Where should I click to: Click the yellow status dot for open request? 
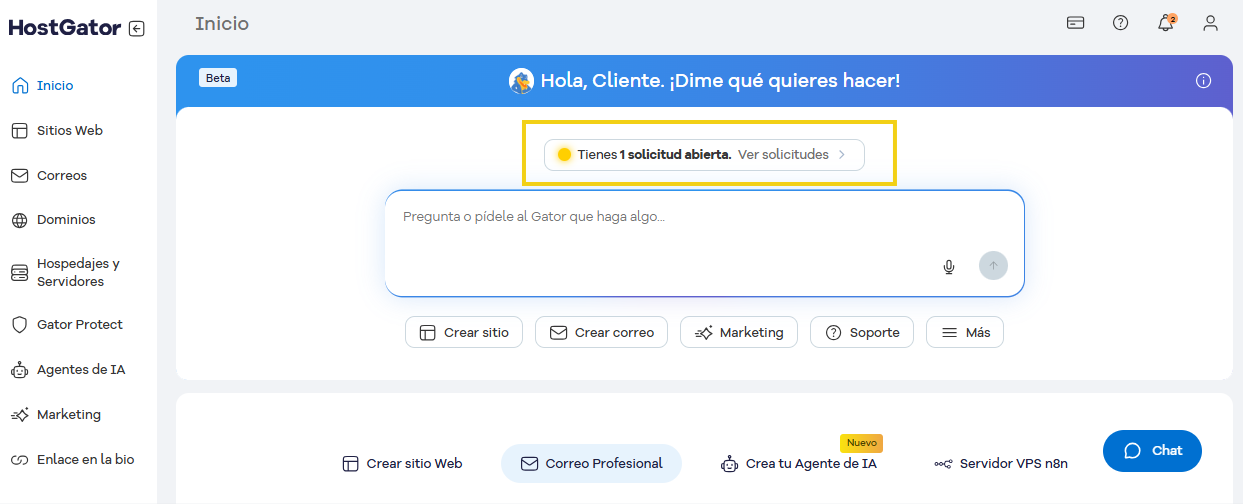click(x=564, y=155)
